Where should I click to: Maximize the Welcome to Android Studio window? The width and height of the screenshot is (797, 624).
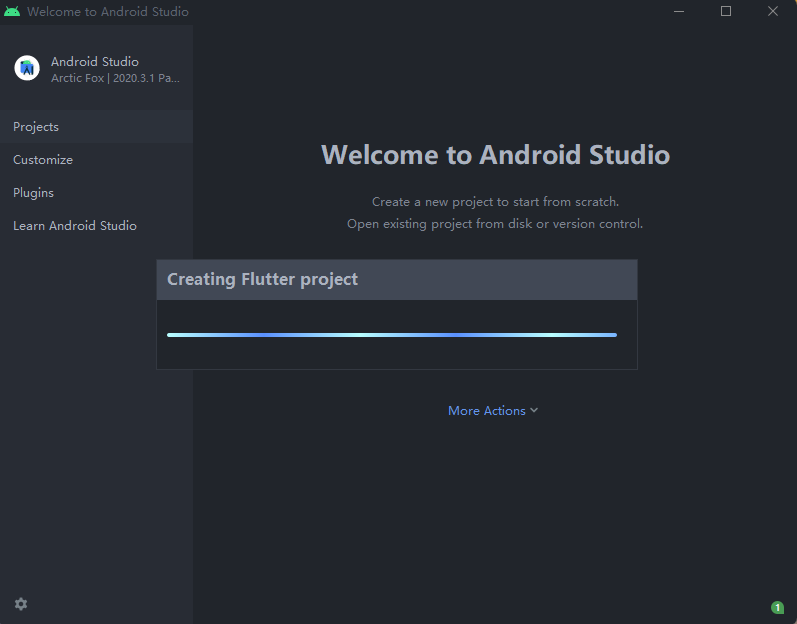726,11
